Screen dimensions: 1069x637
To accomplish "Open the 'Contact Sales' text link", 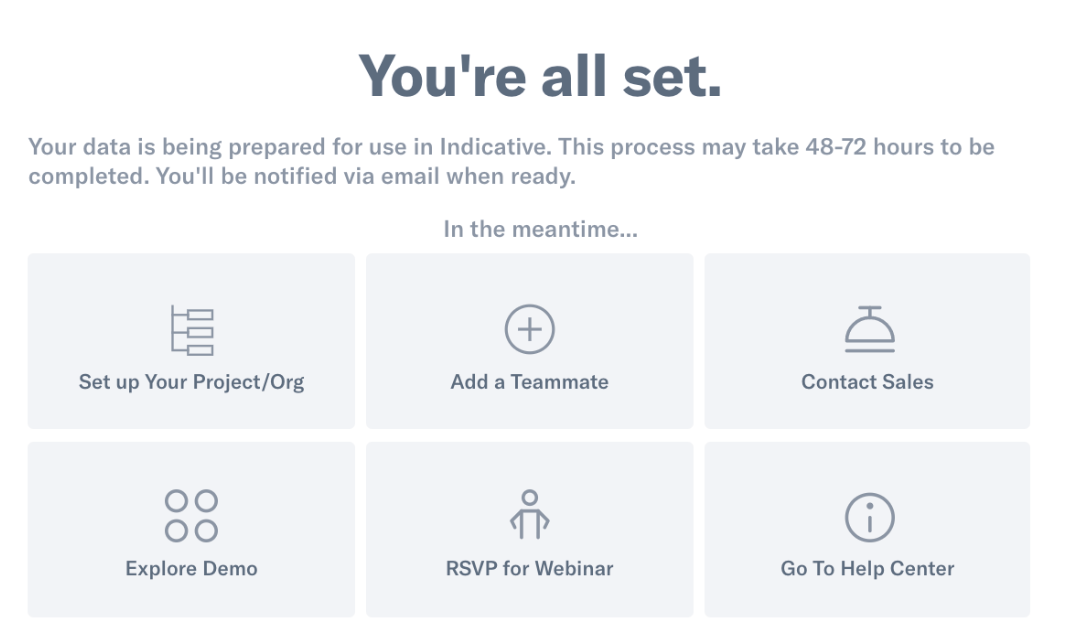I will [867, 382].
